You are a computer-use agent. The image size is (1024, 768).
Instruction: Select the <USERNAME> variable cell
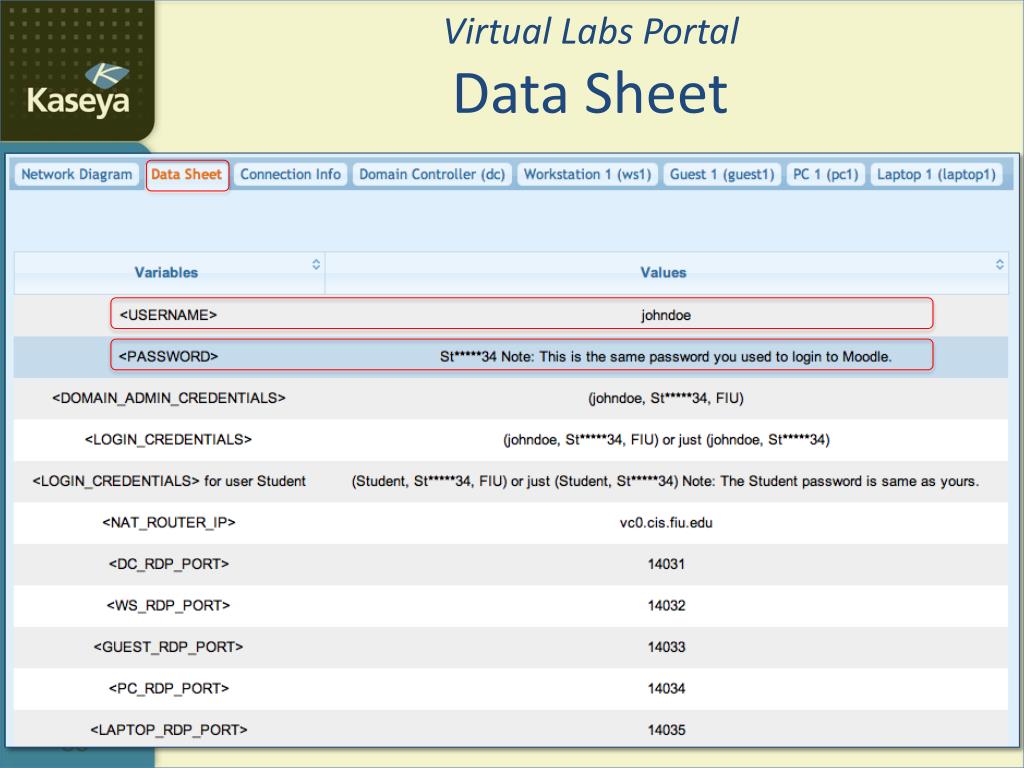click(x=168, y=315)
